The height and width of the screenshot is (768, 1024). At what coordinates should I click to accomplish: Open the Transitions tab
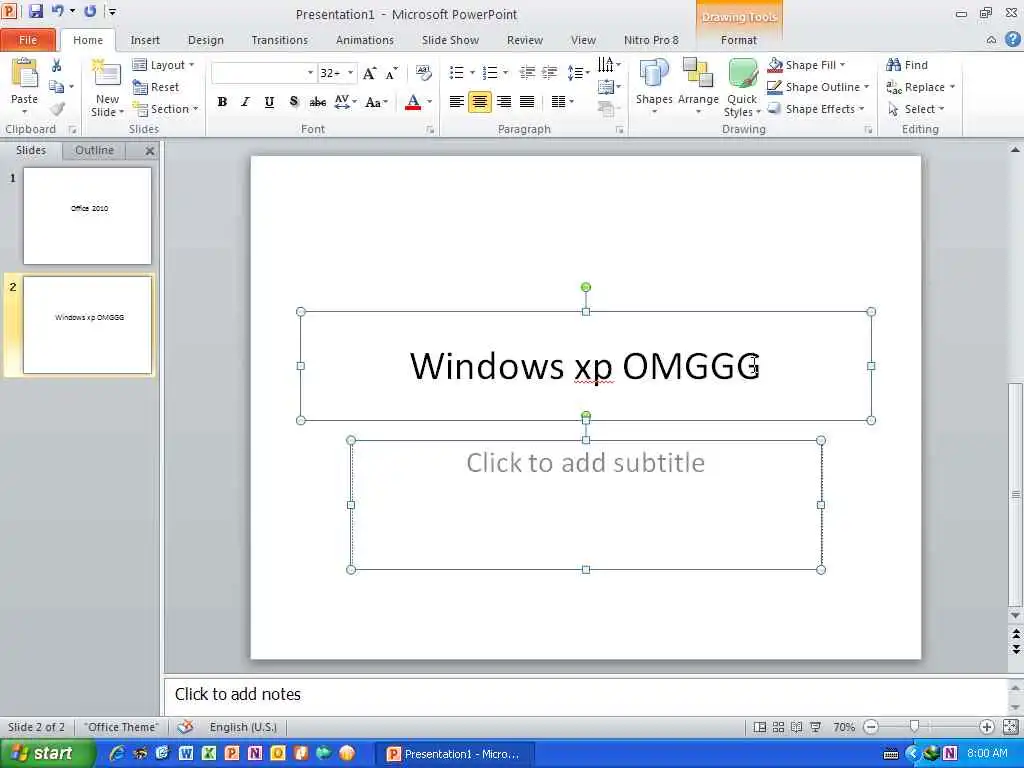280,40
